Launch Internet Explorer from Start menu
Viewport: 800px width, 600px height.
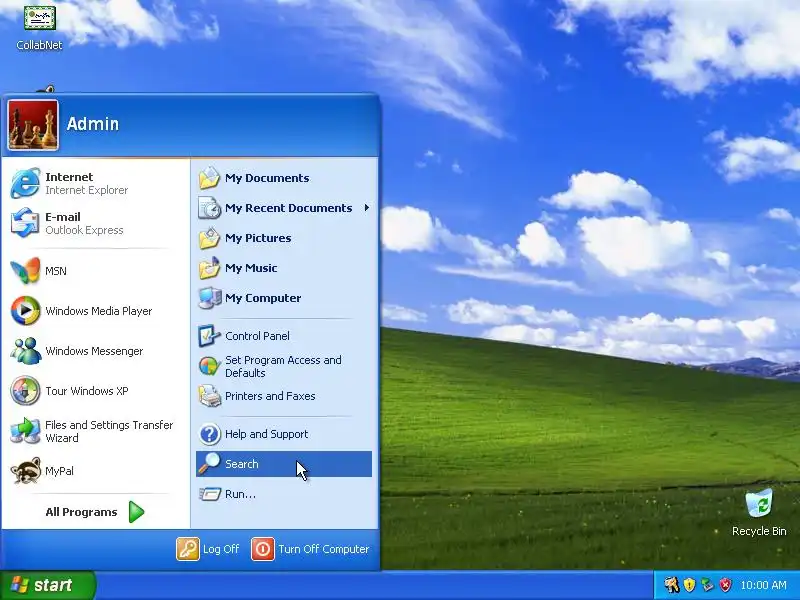pyautogui.click(x=95, y=183)
